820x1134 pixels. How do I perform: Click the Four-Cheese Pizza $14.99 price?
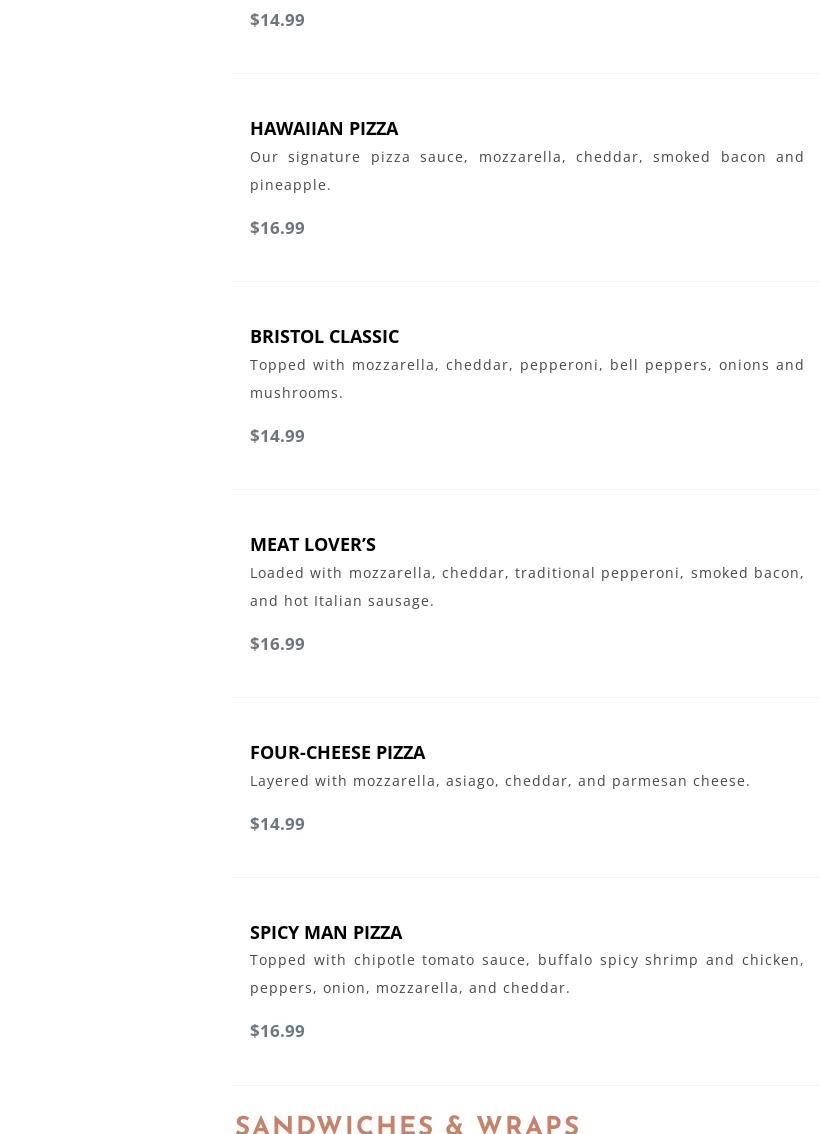point(277,824)
